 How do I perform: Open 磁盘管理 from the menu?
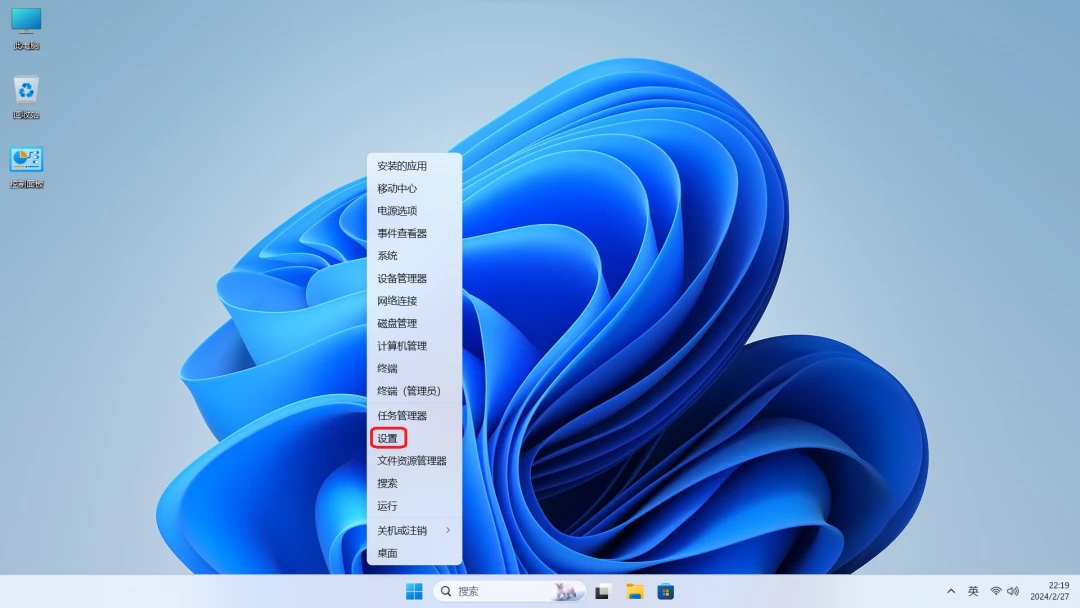coord(414,323)
